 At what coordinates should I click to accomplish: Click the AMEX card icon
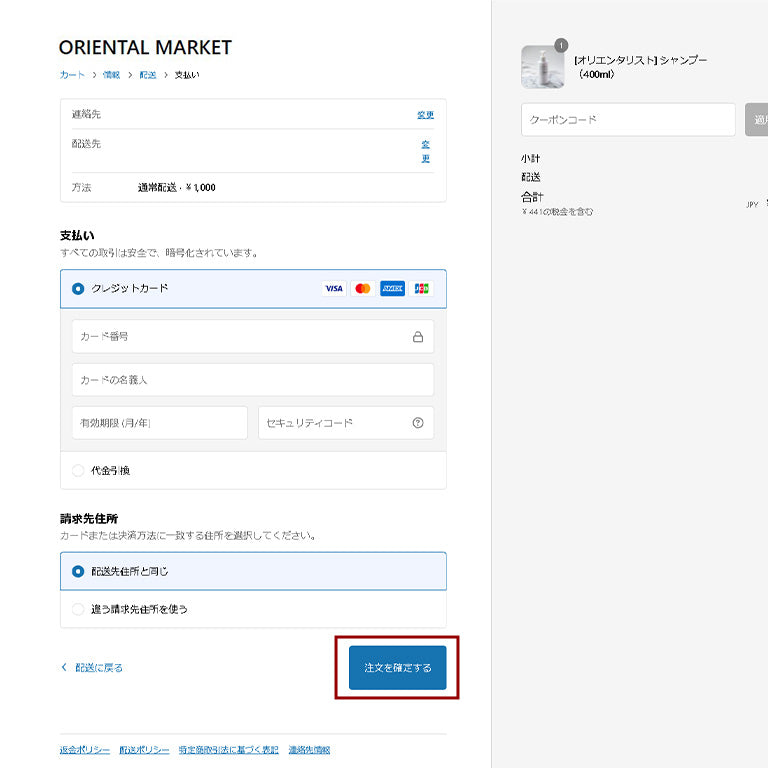(x=392, y=288)
